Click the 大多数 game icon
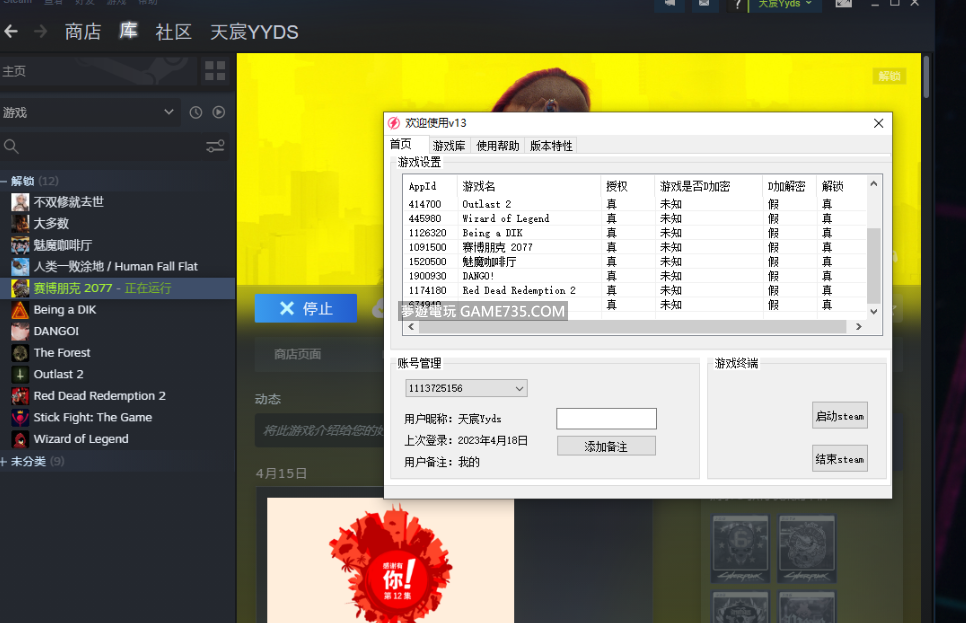This screenshot has width=966, height=623. pyautogui.click(x=20, y=224)
